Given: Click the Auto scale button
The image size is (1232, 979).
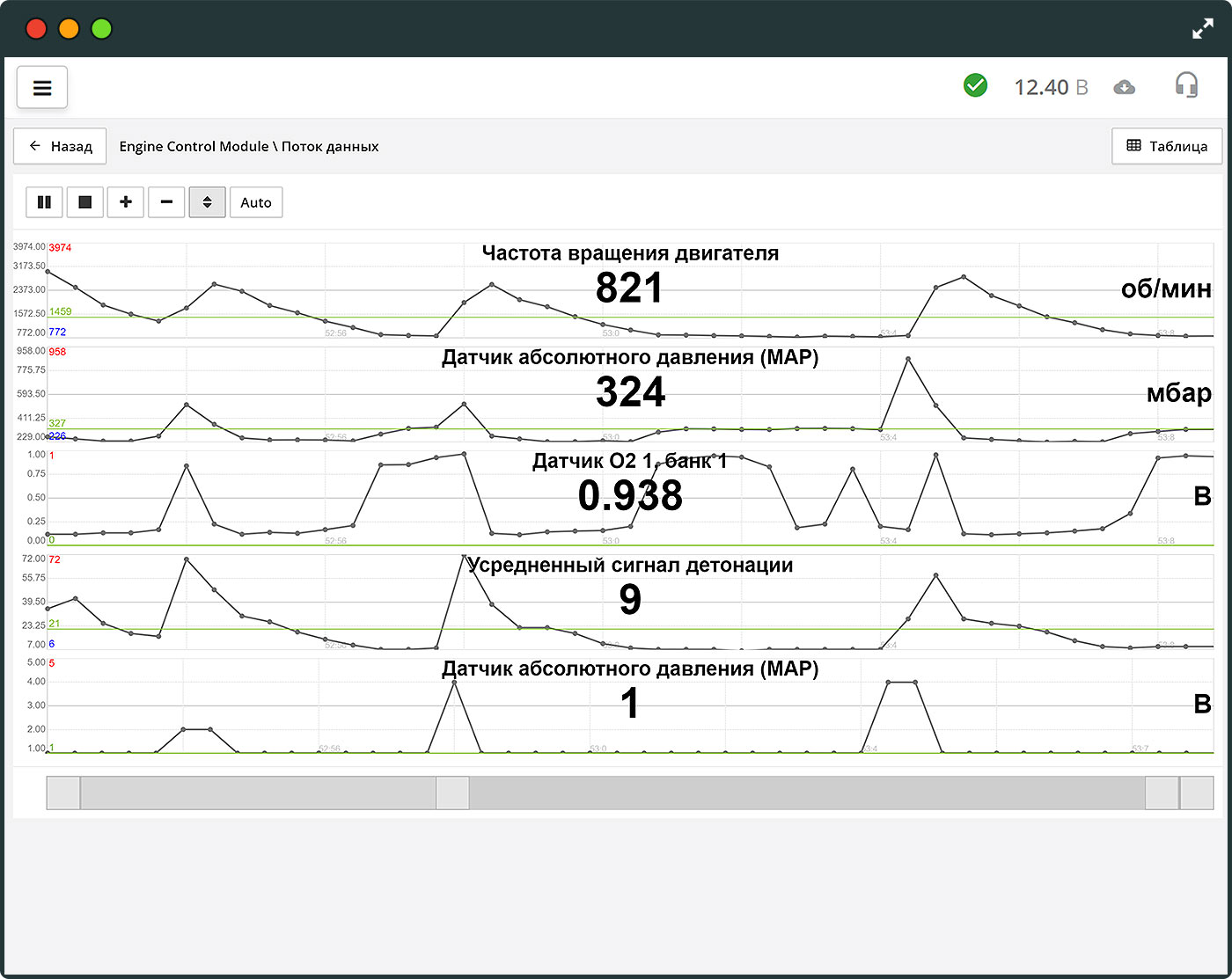Looking at the screenshot, I should point(256,202).
